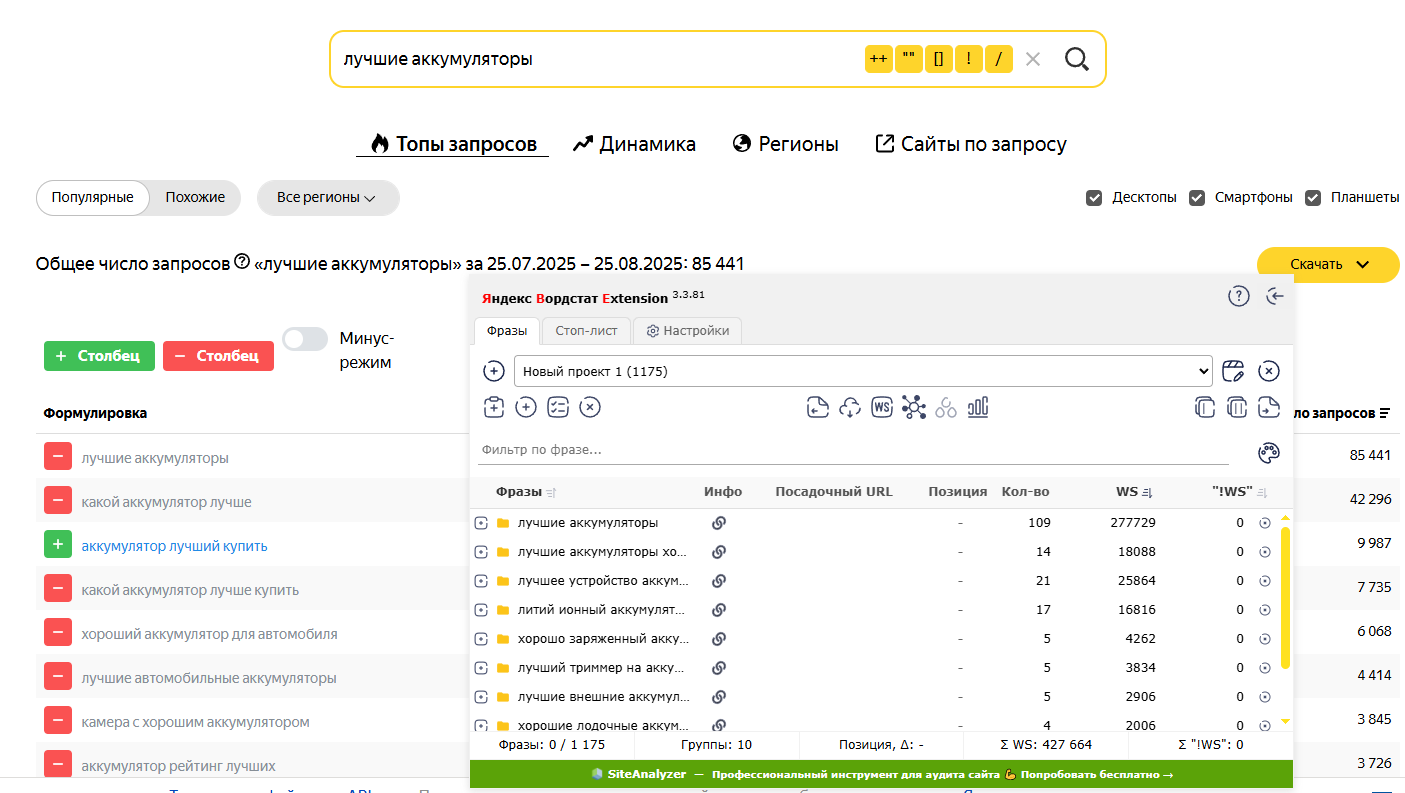This screenshot has width=1405, height=793.
Task: Click the first copy phrases icon
Action: (x=1205, y=407)
